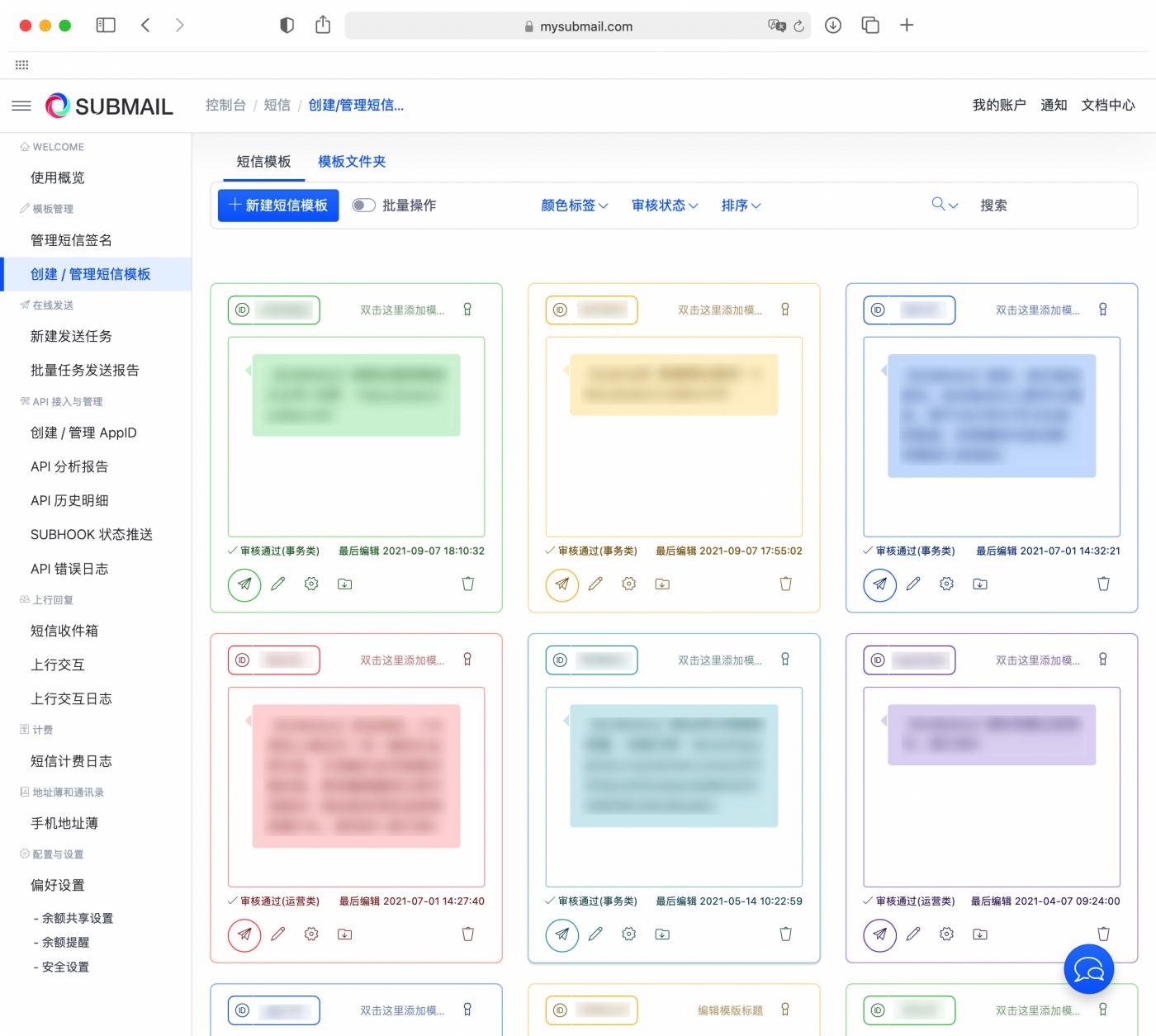Click the color tag pin icon on the green template
The height and width of the screenshot is (1036, 1156).
[x=467, y=310]
